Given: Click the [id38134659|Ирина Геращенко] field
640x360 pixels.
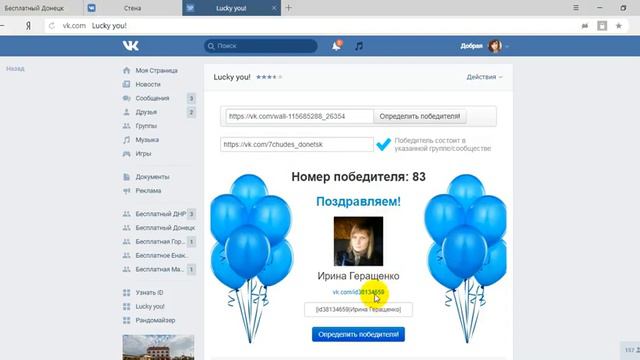Looking at the screenshot, I should click(358, 309).
